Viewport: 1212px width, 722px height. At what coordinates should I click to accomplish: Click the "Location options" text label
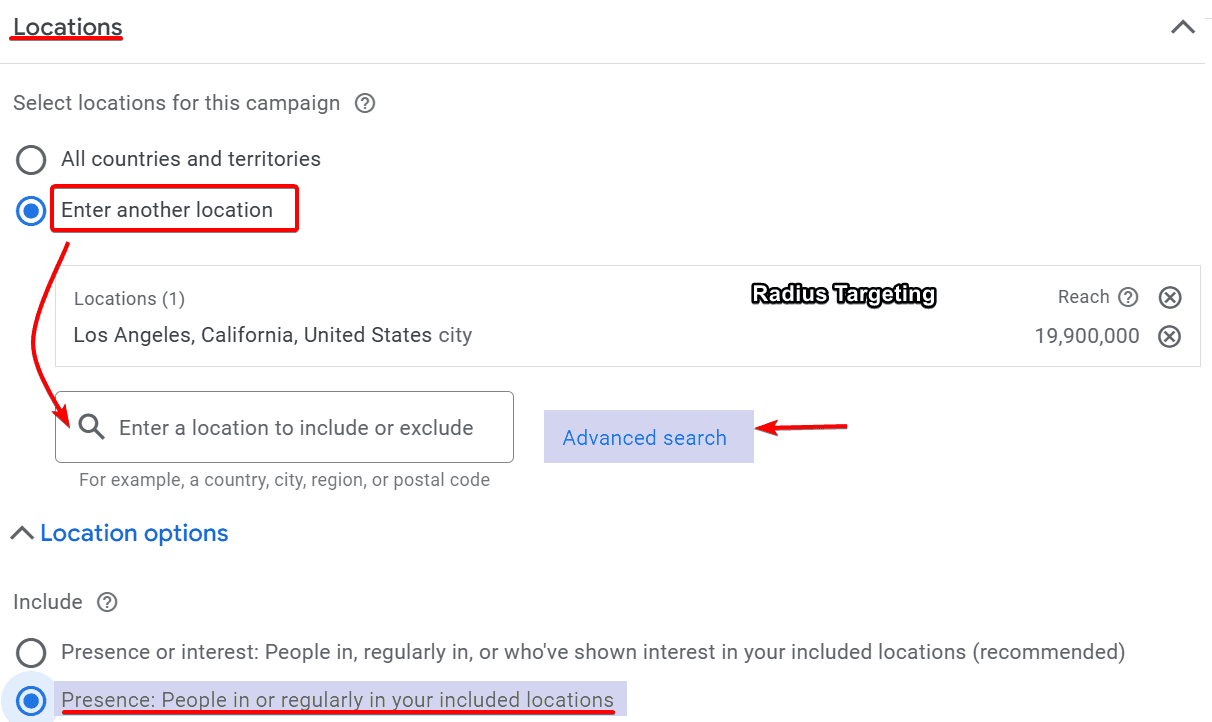pos(134,532)
